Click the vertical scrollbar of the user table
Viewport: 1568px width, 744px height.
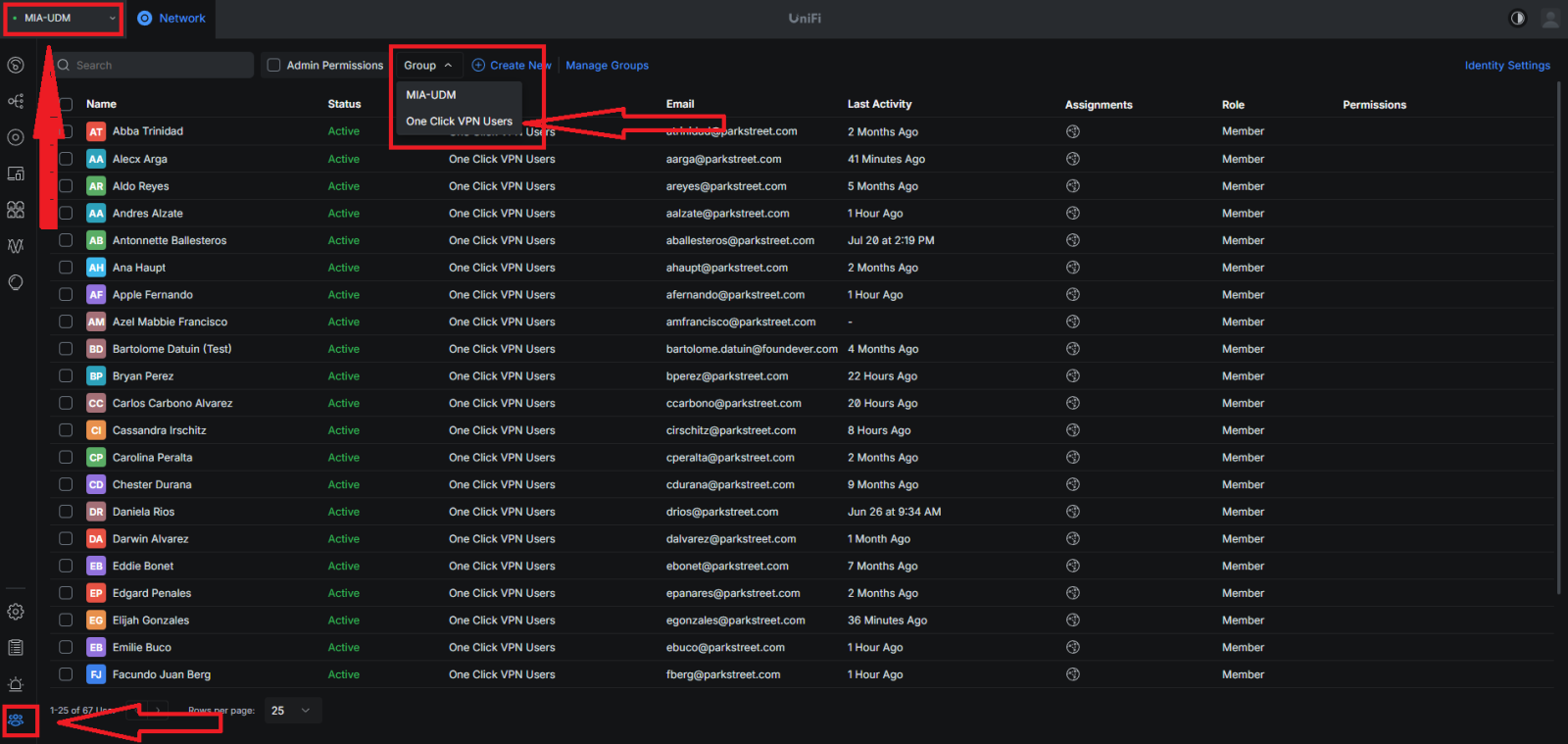coord(1559,338)
